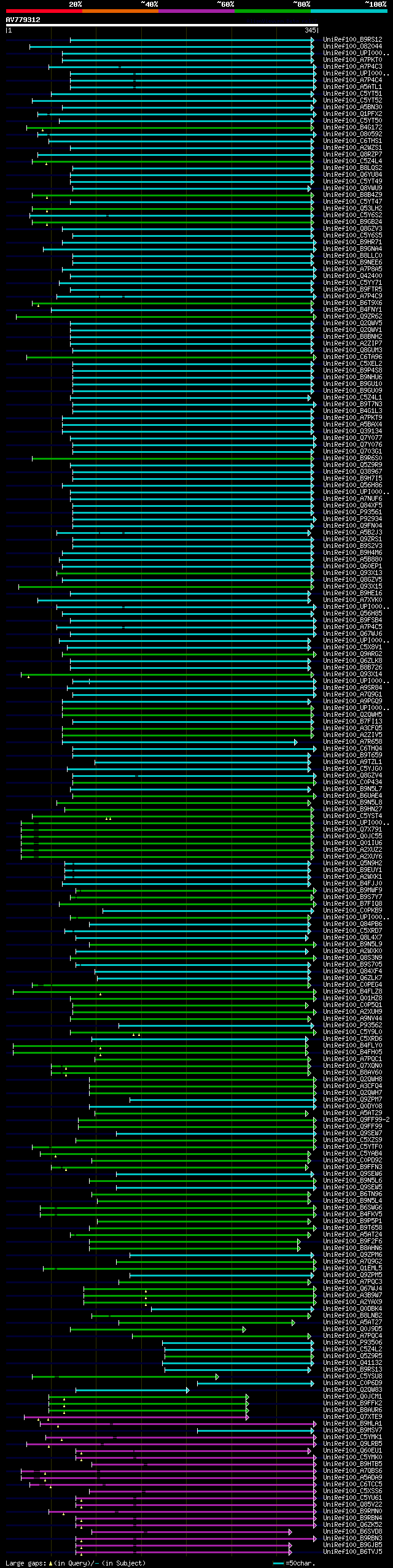
Task: Open hit UniRef100_Q53LH2
Action: [x=352, y=209]
